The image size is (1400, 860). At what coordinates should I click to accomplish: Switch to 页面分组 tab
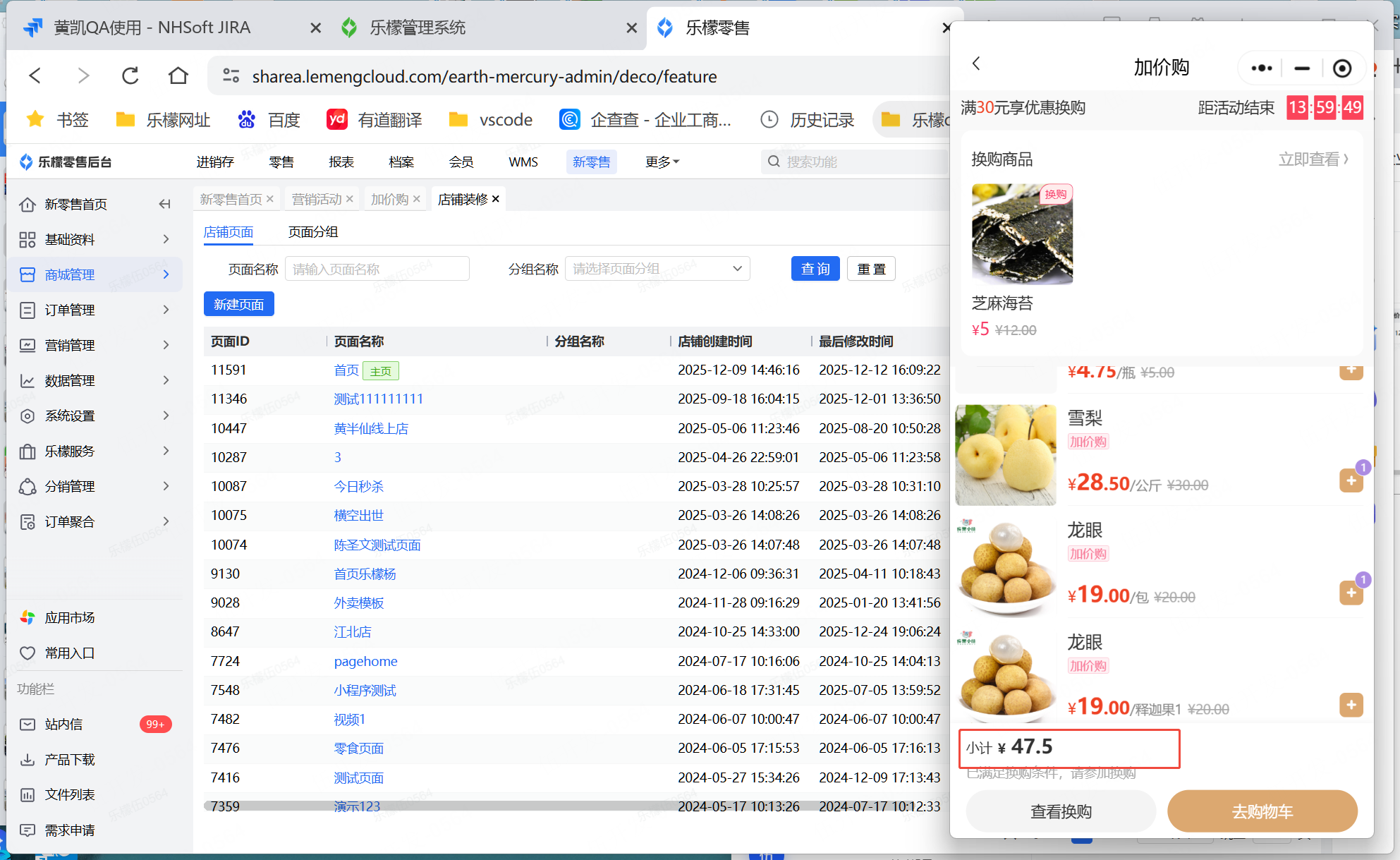pos(312,231)
